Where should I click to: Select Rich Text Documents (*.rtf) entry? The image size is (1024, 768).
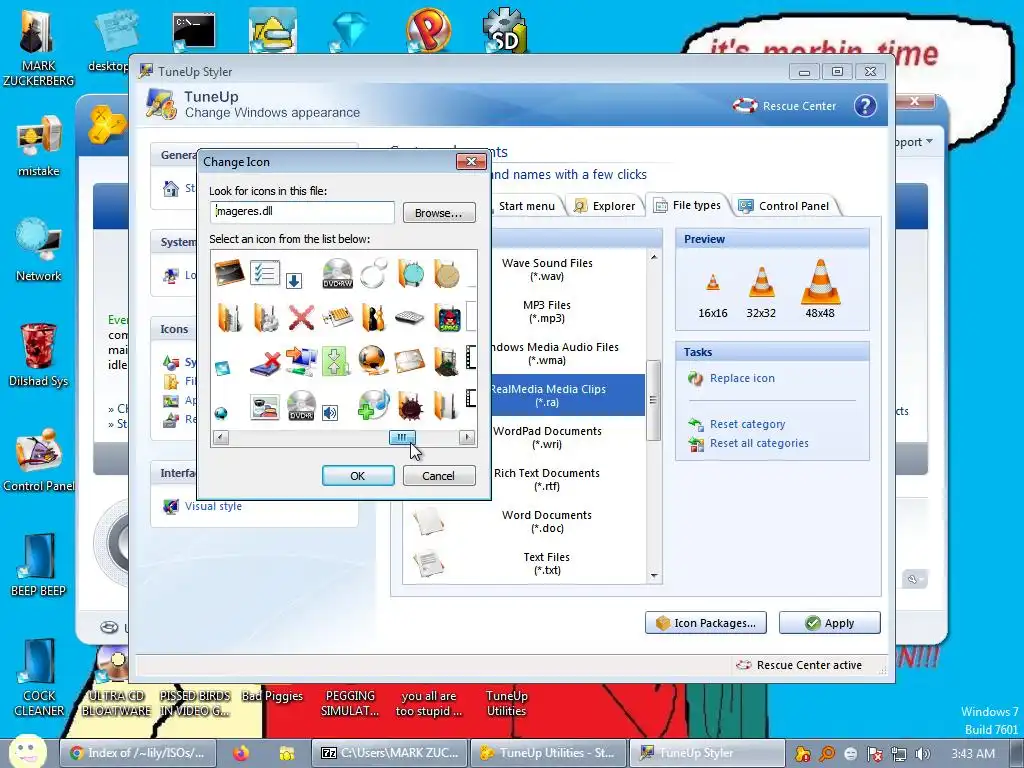[x=547, y=479]
